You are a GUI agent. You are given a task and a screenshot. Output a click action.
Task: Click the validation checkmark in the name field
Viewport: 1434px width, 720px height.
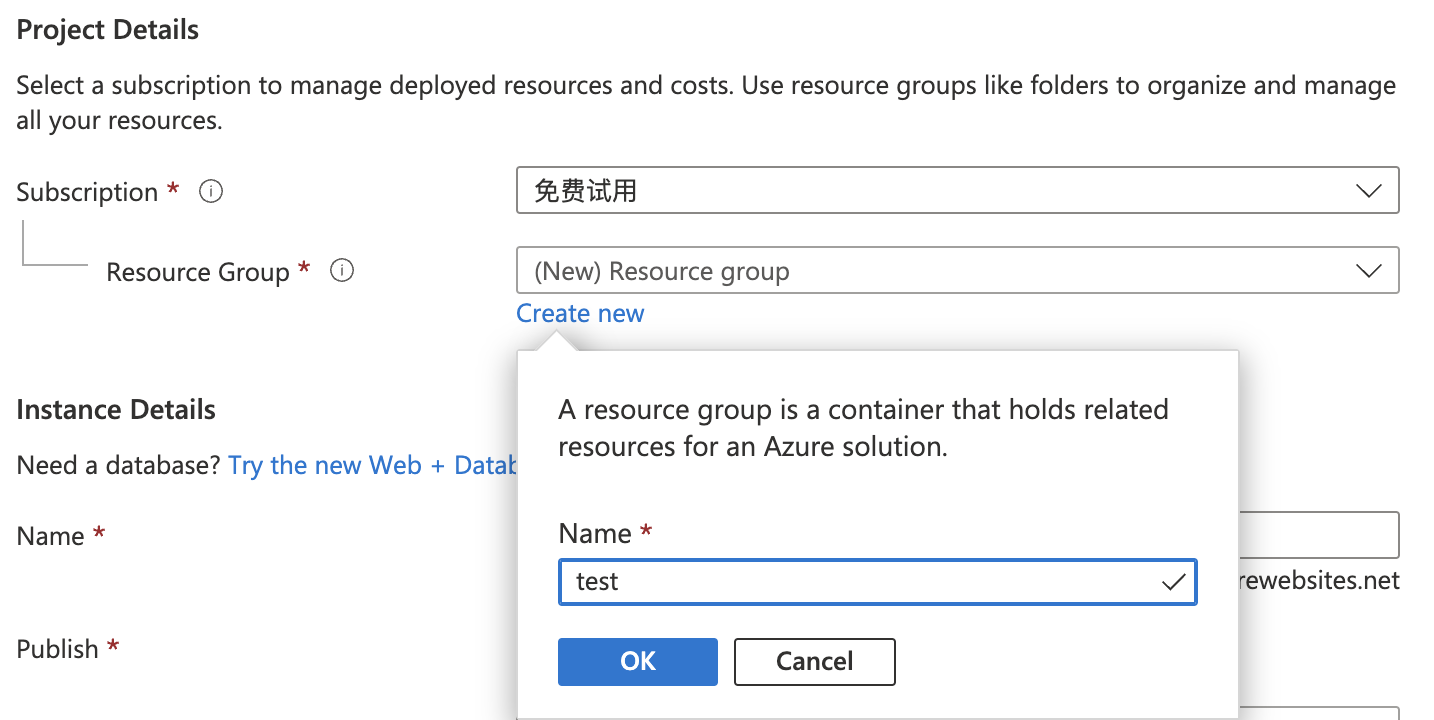click(x=1173, y=582)
